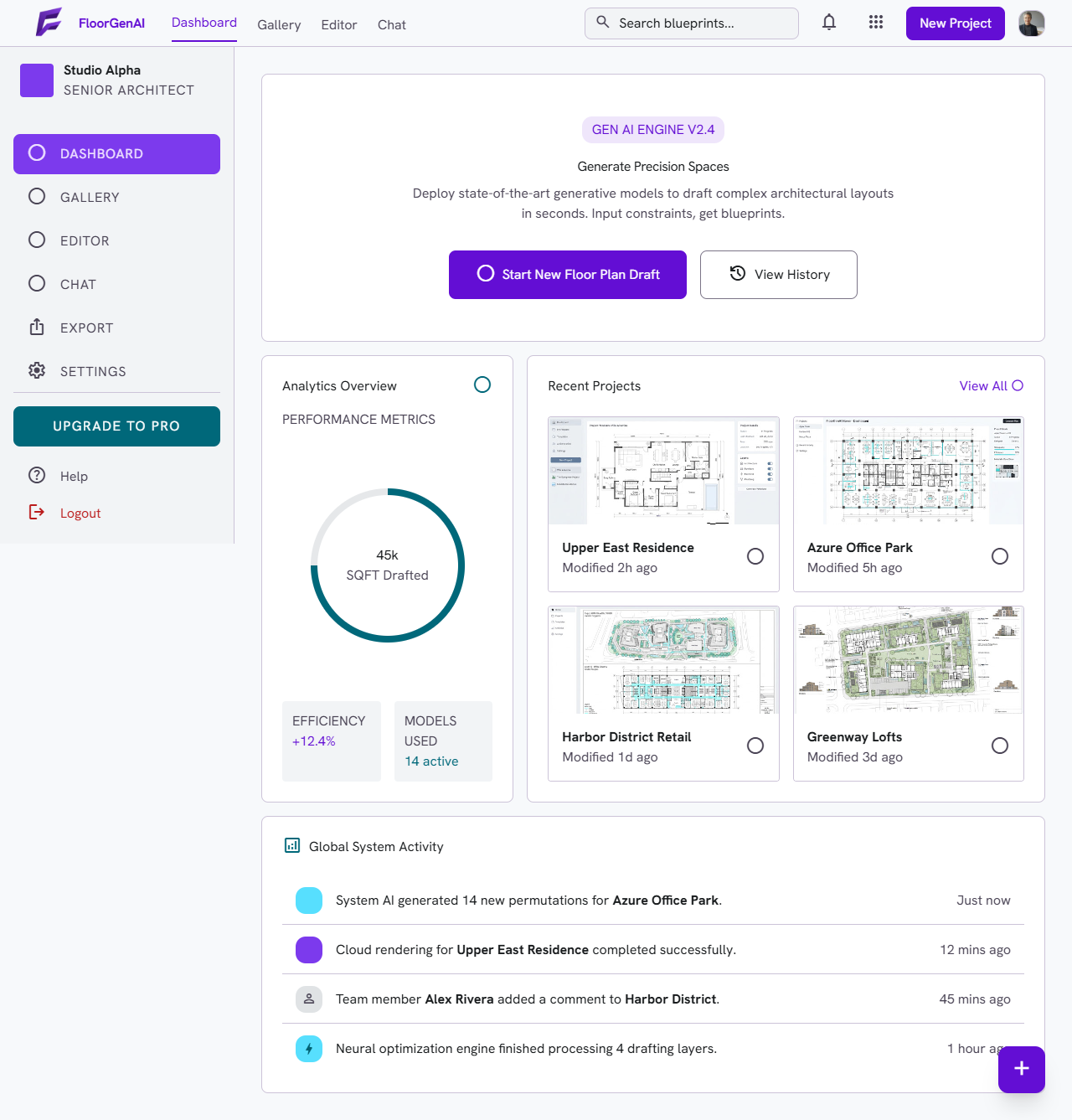The image size is (1072, 1120).
Task: Click the circle icon on Greenway Lofts
Action: click(x=1000, y=746)
